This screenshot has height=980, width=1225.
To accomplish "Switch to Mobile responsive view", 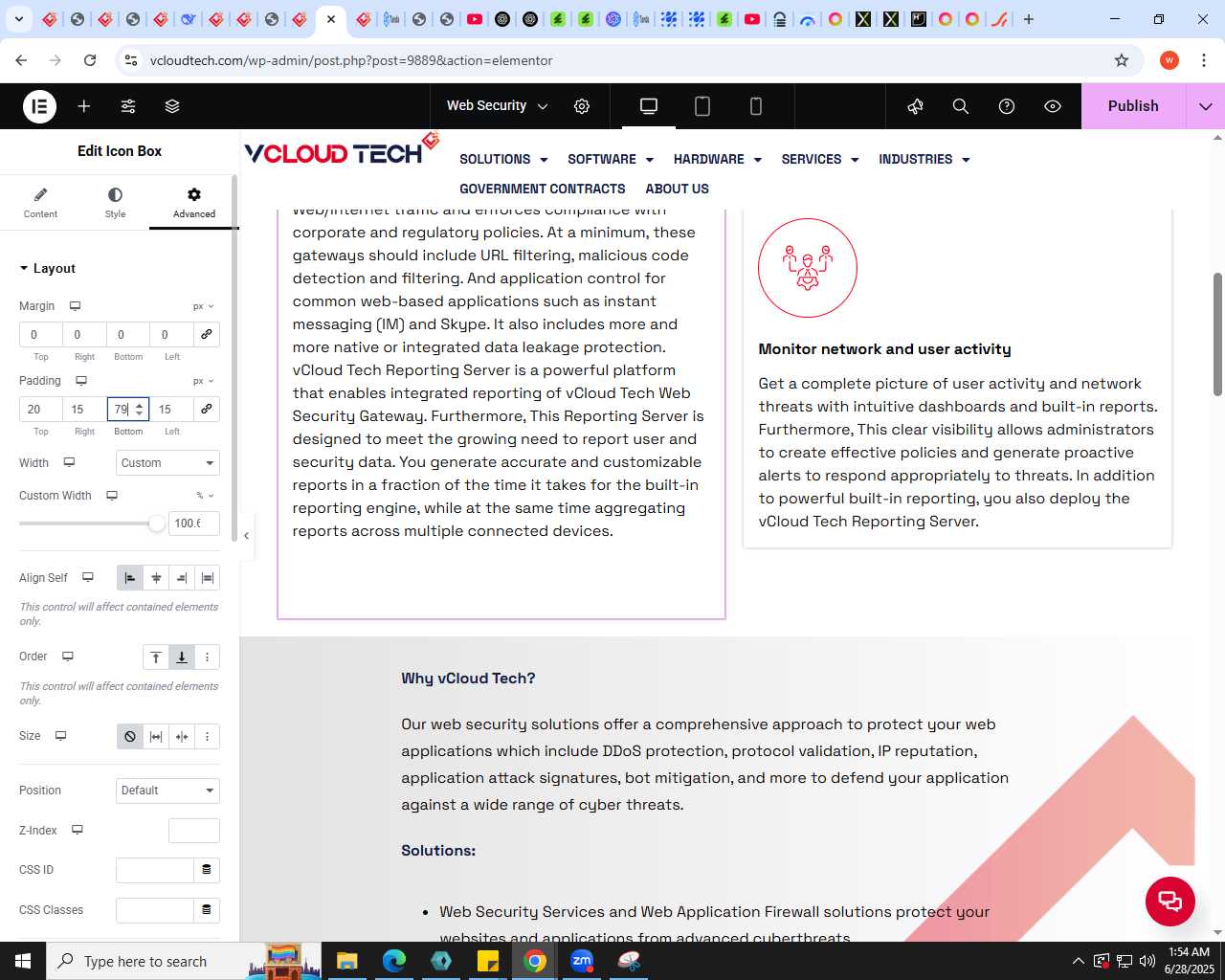I will click(756, 106).
